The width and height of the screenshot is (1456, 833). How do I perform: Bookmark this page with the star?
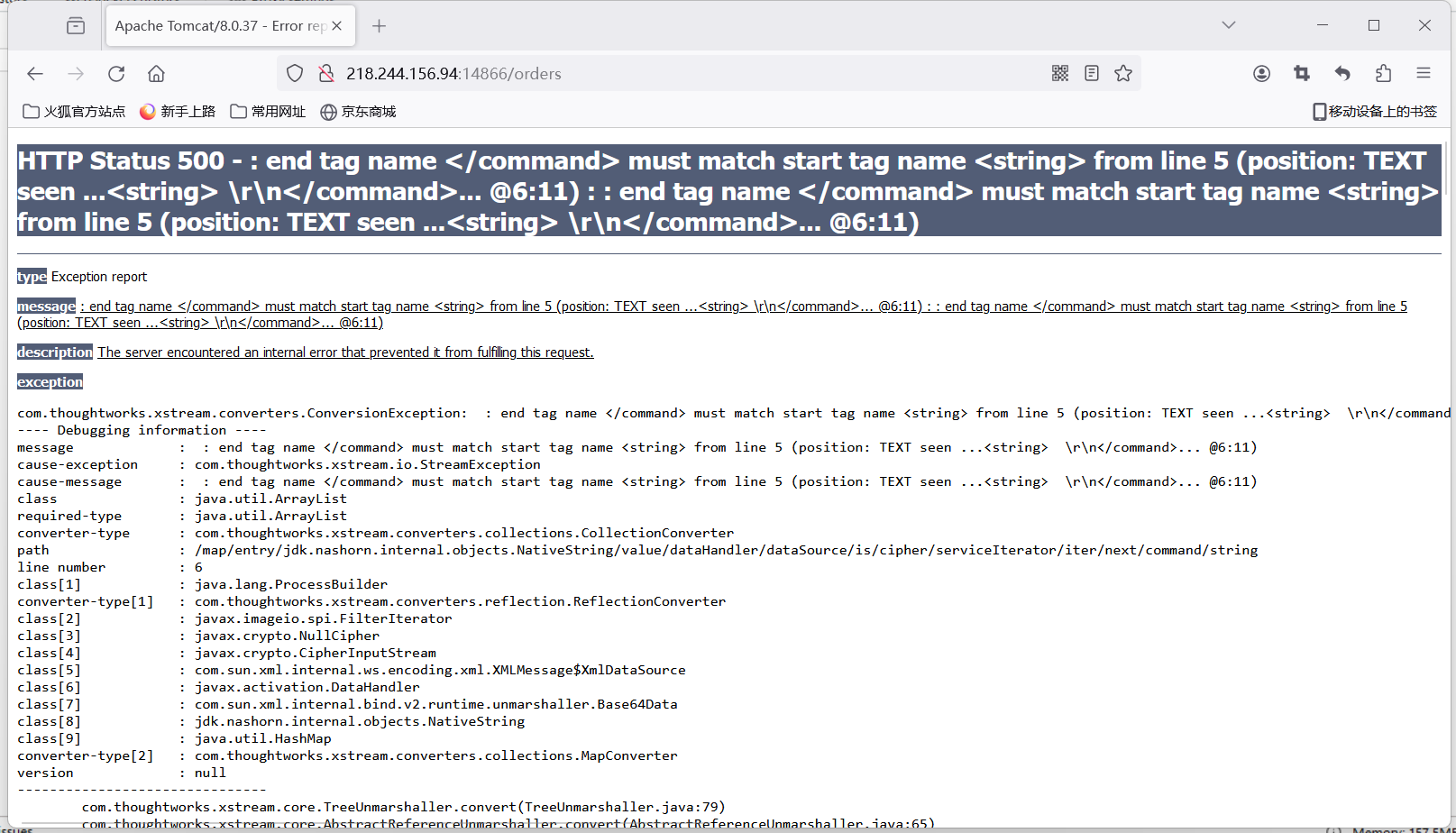[x=1123, y=74]
